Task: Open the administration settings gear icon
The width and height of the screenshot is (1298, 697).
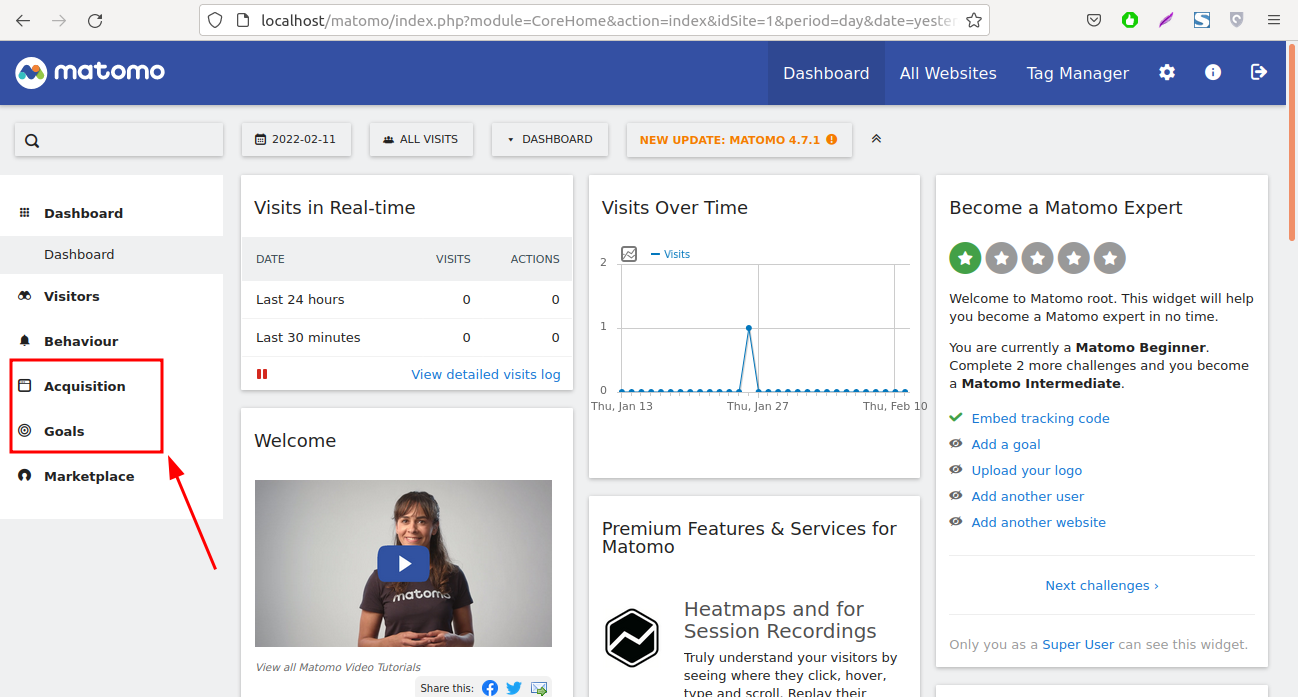Action: pos(1167,72)
